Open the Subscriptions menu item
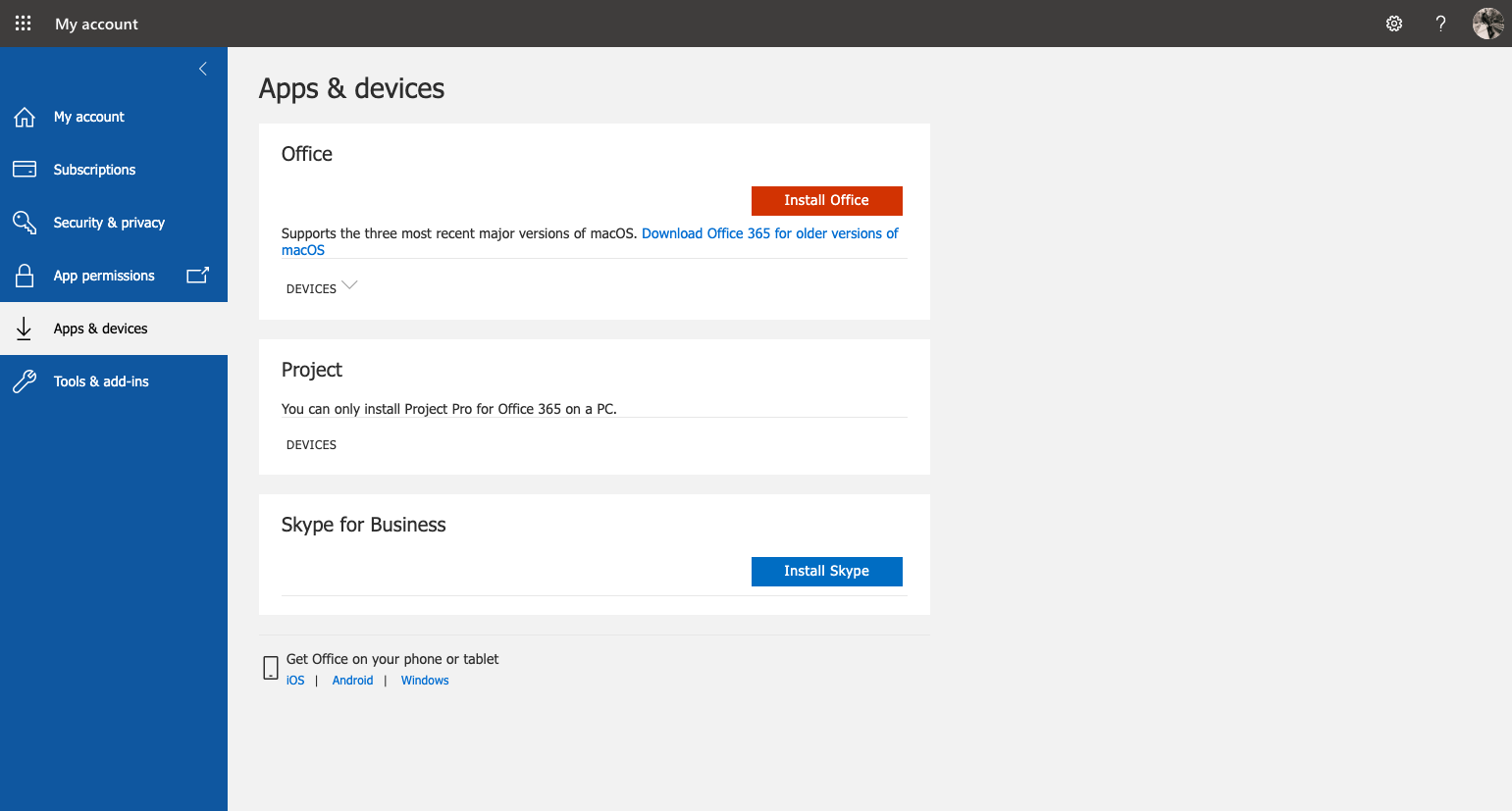 (x=114, y=170)
